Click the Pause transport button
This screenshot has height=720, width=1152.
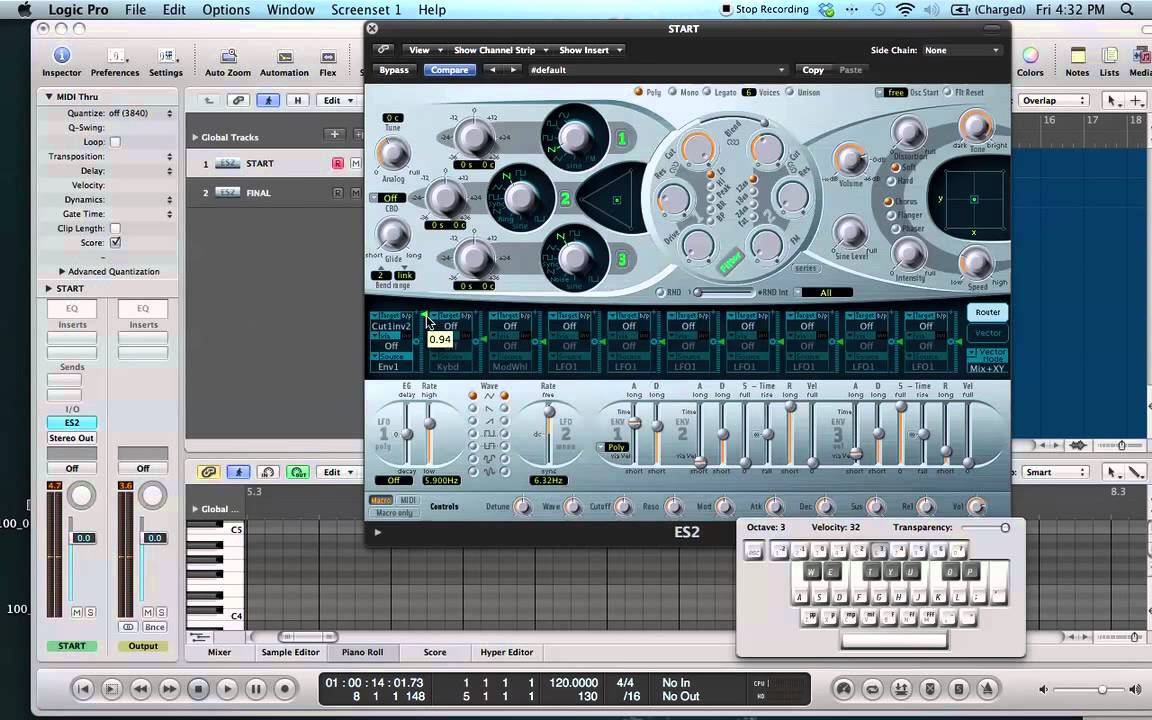(x=256, y=688)
